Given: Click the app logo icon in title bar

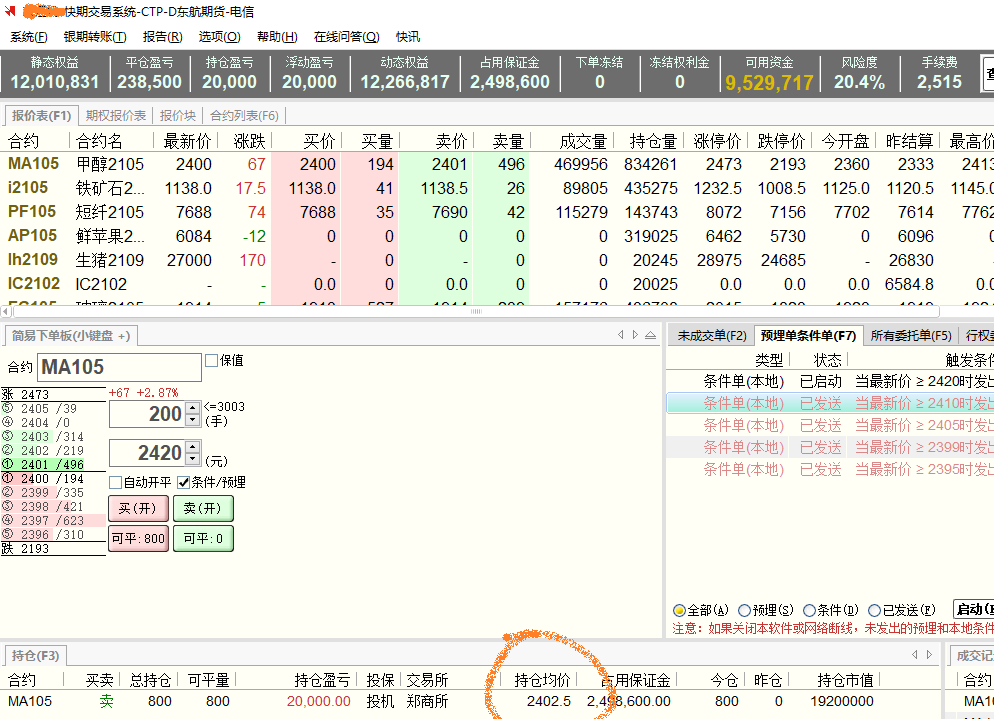Looking at the screenshot, I should tap(10, 11).
